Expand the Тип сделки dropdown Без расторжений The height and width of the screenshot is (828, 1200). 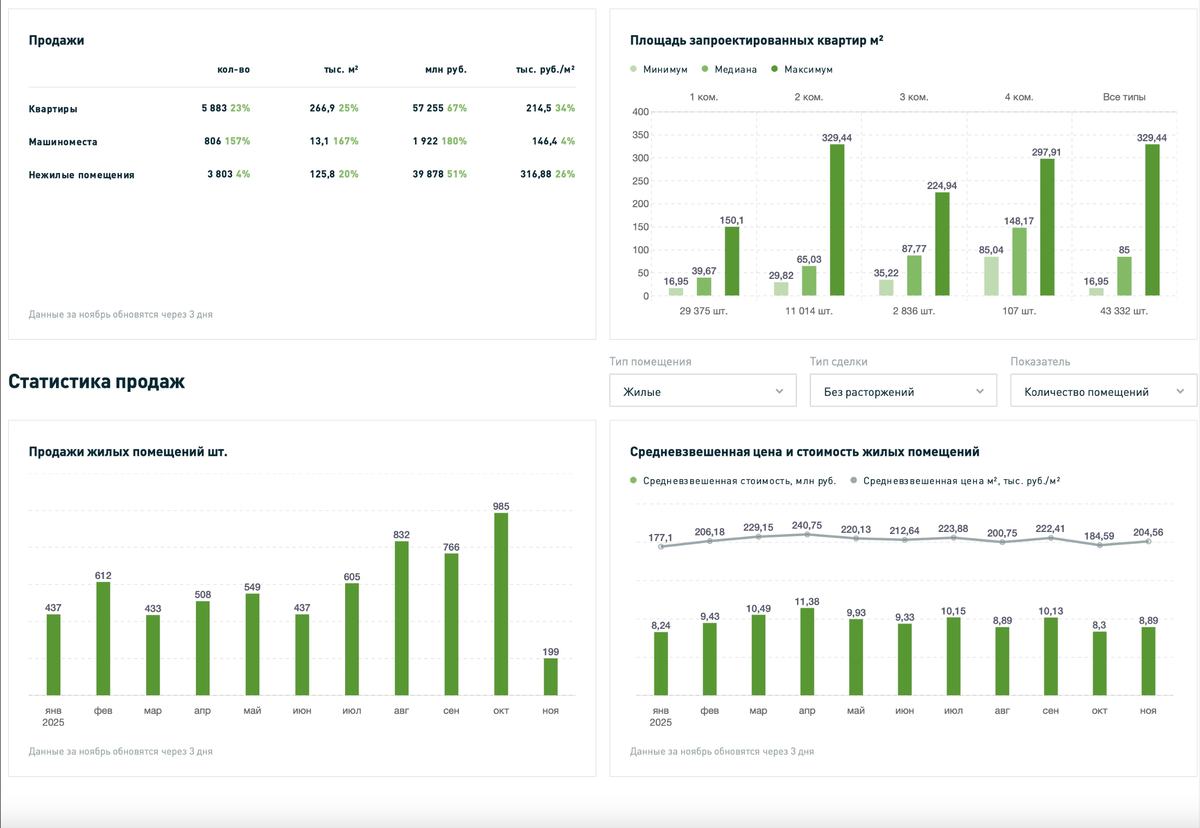[903, 391]
